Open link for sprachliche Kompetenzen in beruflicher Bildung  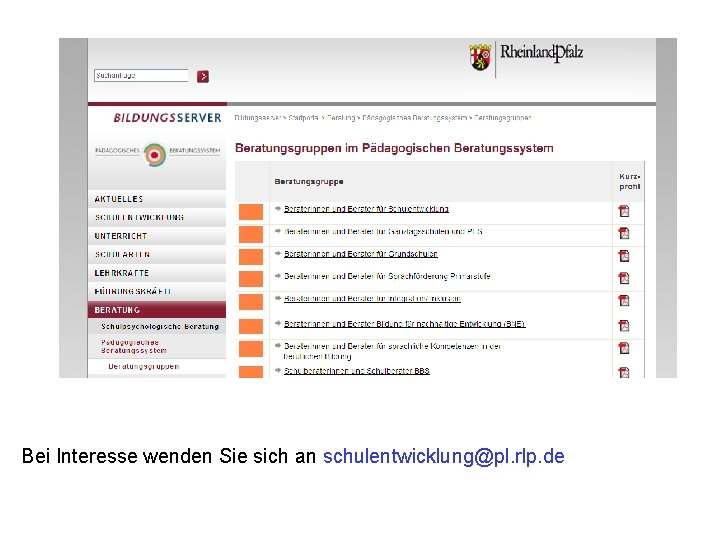(x=392, y=351)
